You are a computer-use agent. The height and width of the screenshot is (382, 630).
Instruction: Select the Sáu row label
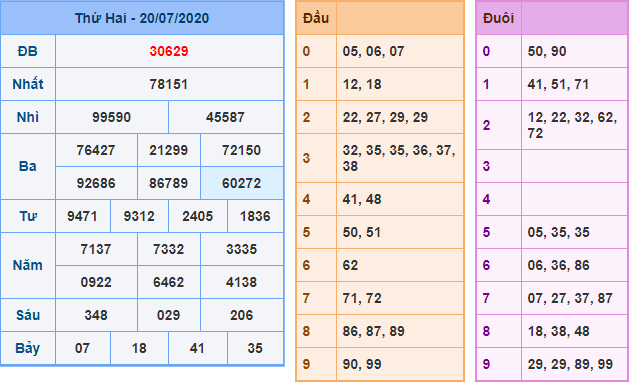(28, 315)
